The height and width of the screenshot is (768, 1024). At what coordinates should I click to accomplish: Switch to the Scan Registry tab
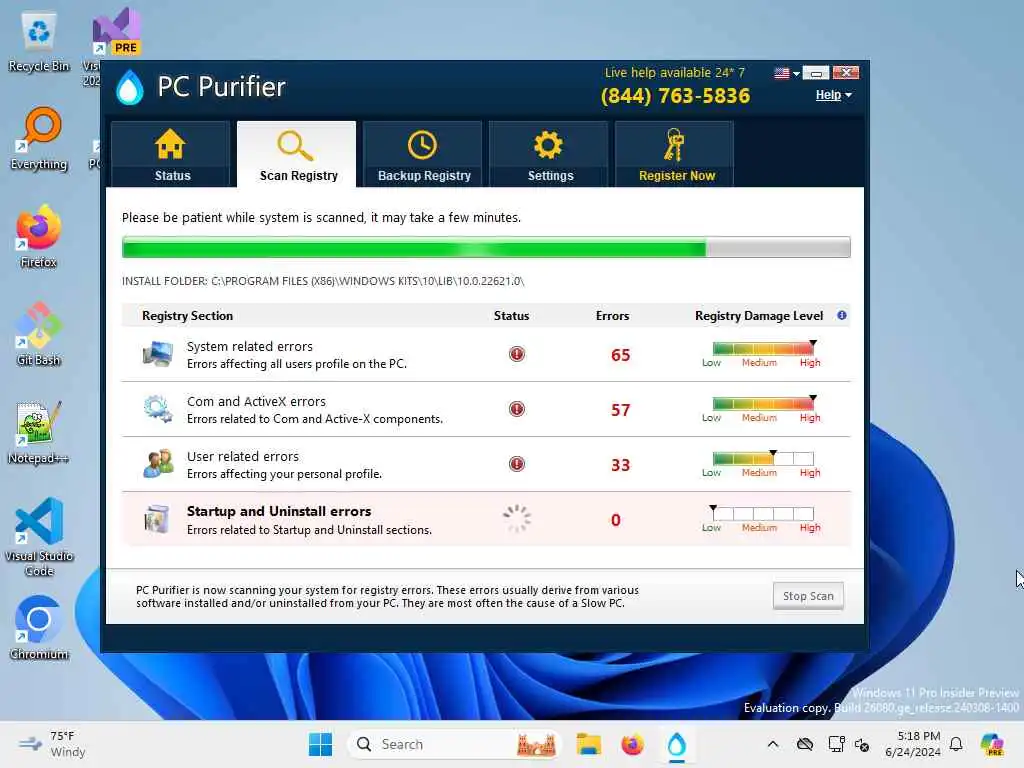coord(297,154)
